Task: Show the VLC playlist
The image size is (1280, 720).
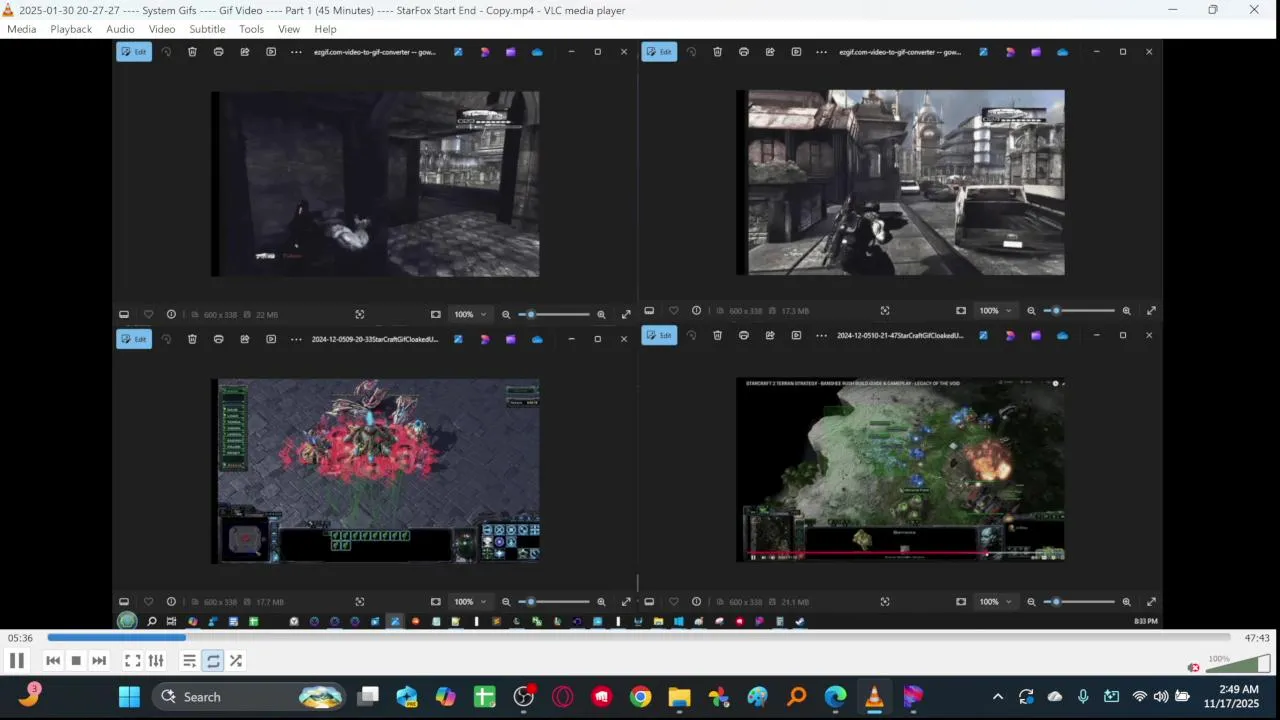Action: pyautogui.click(x=189, y=660)
